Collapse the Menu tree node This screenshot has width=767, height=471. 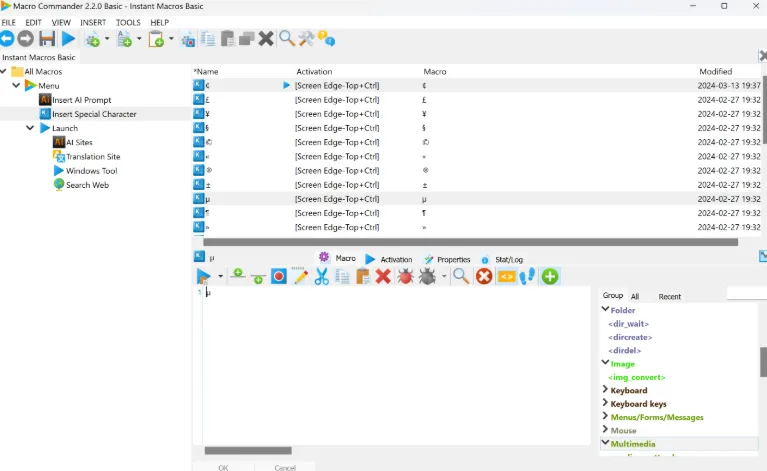coord(16,86)
